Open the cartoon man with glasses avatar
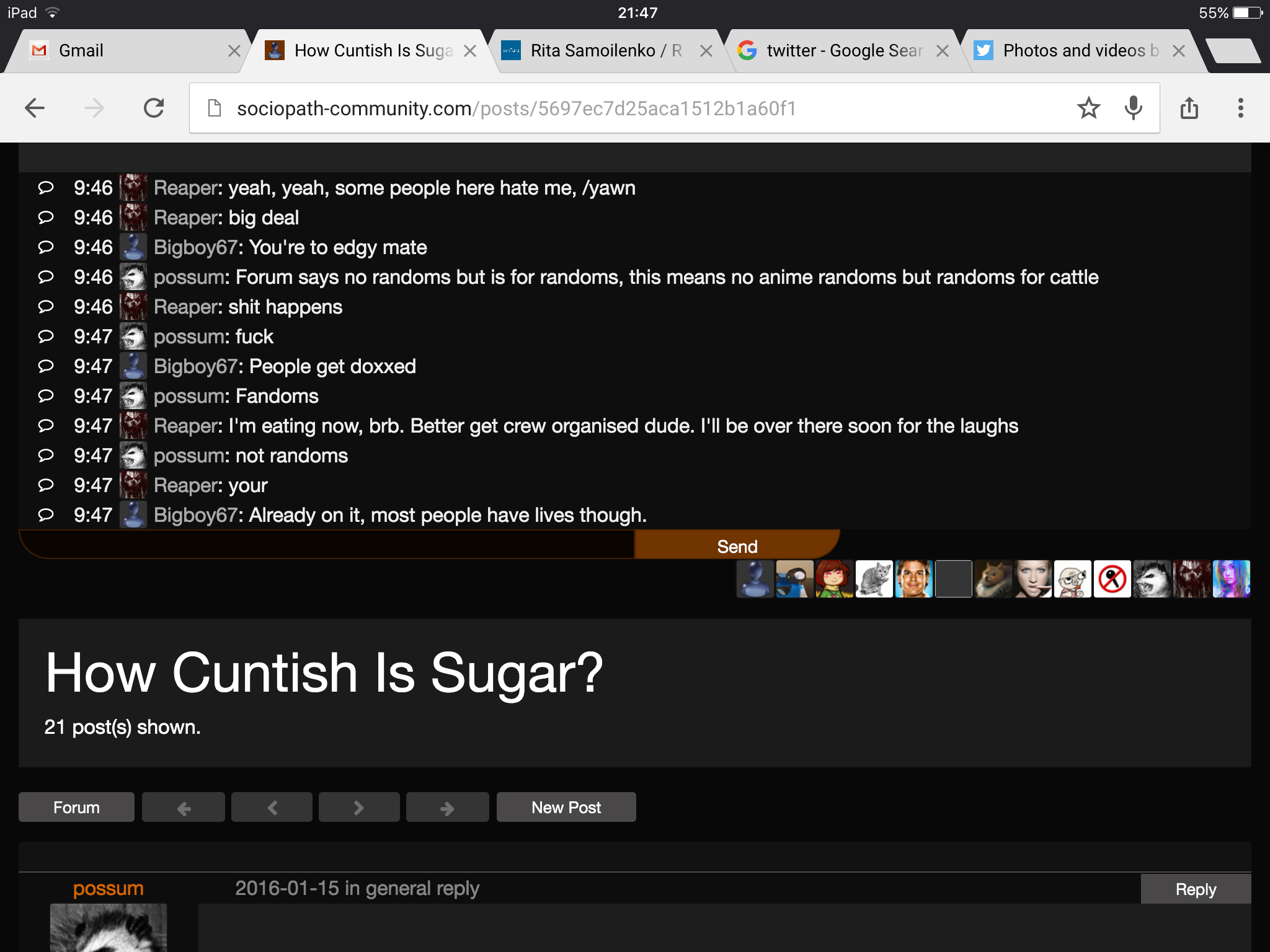Viewport: 1270px width, 952px height. 1073,579
